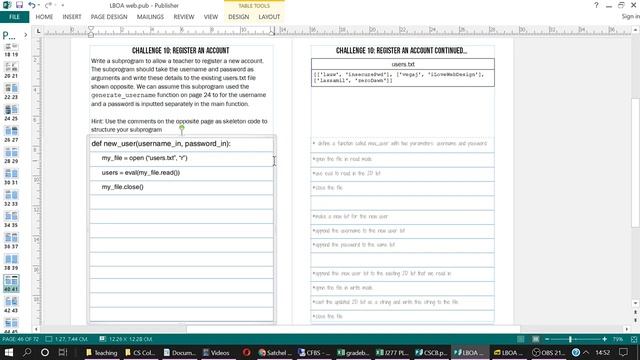Screen dimensions: 640x360
Task: Select the pages 42-43 thumbnail
Action: (11, 305)
